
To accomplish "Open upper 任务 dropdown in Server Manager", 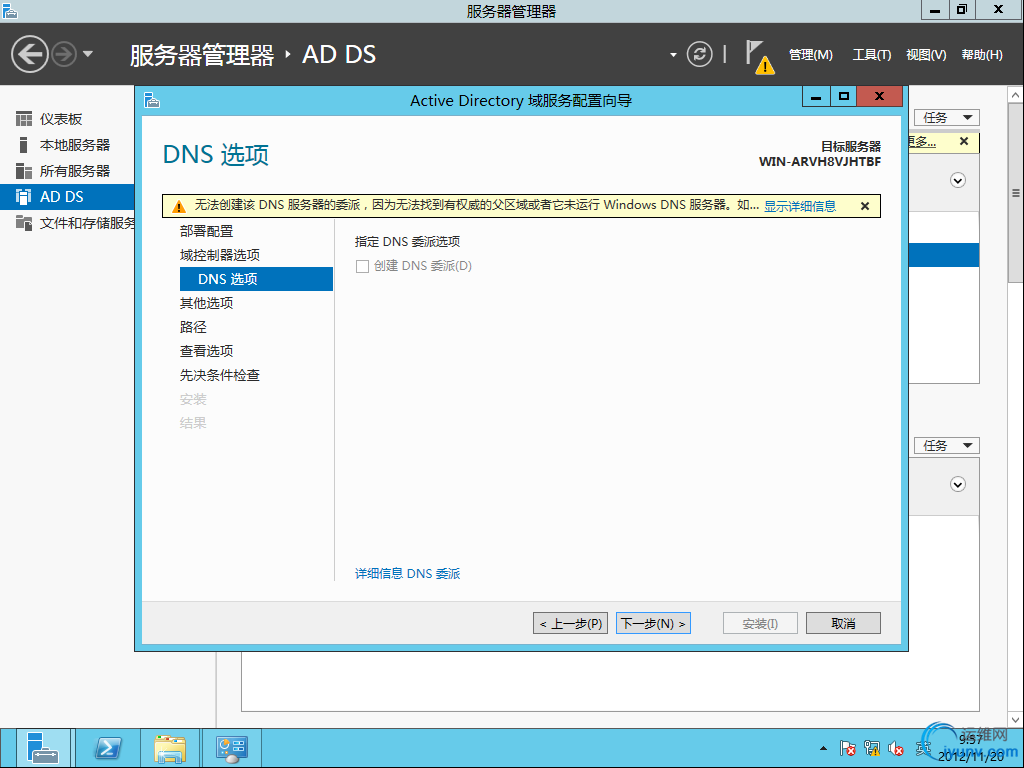I will point(946,118).
